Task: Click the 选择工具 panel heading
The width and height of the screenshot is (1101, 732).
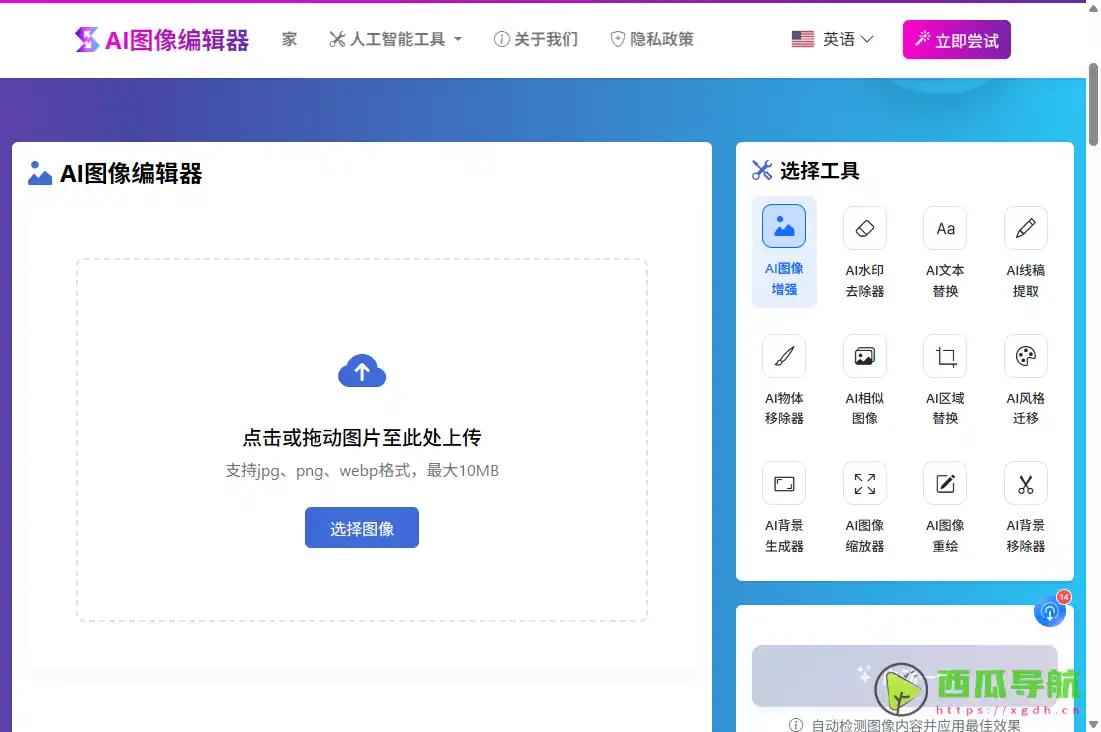Action: (x=805, y=171)
